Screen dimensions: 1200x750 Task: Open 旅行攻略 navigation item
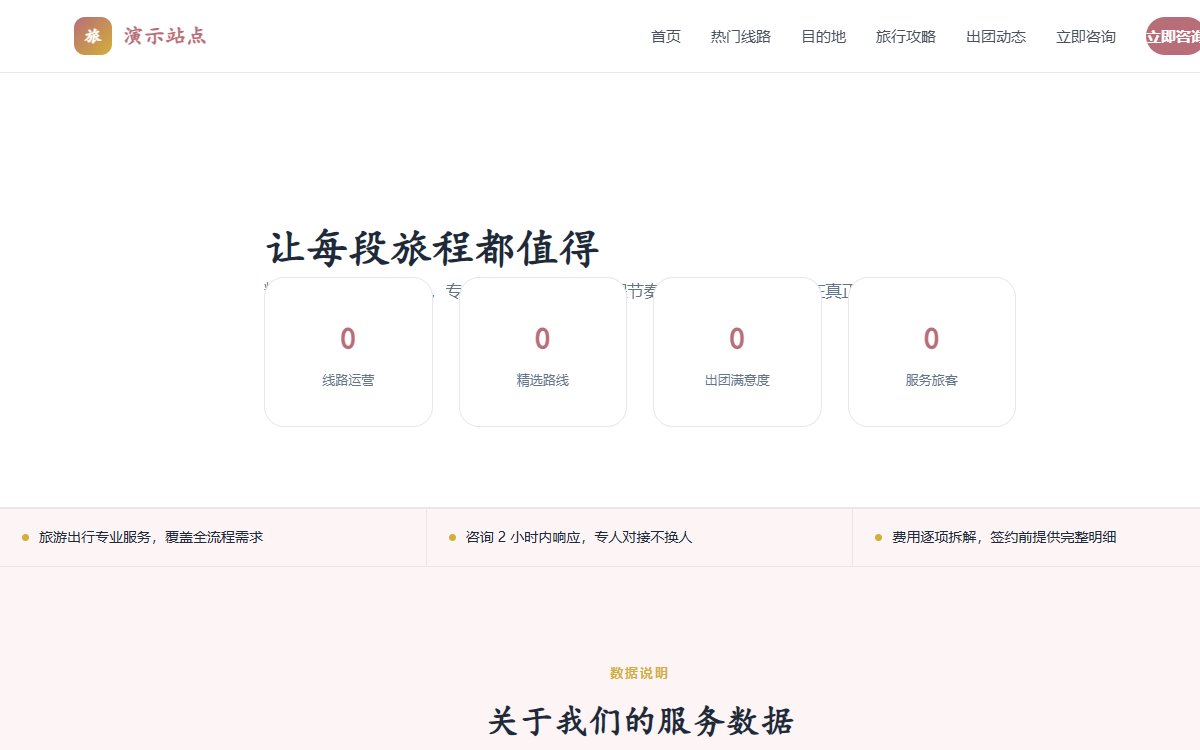[906, 37]
